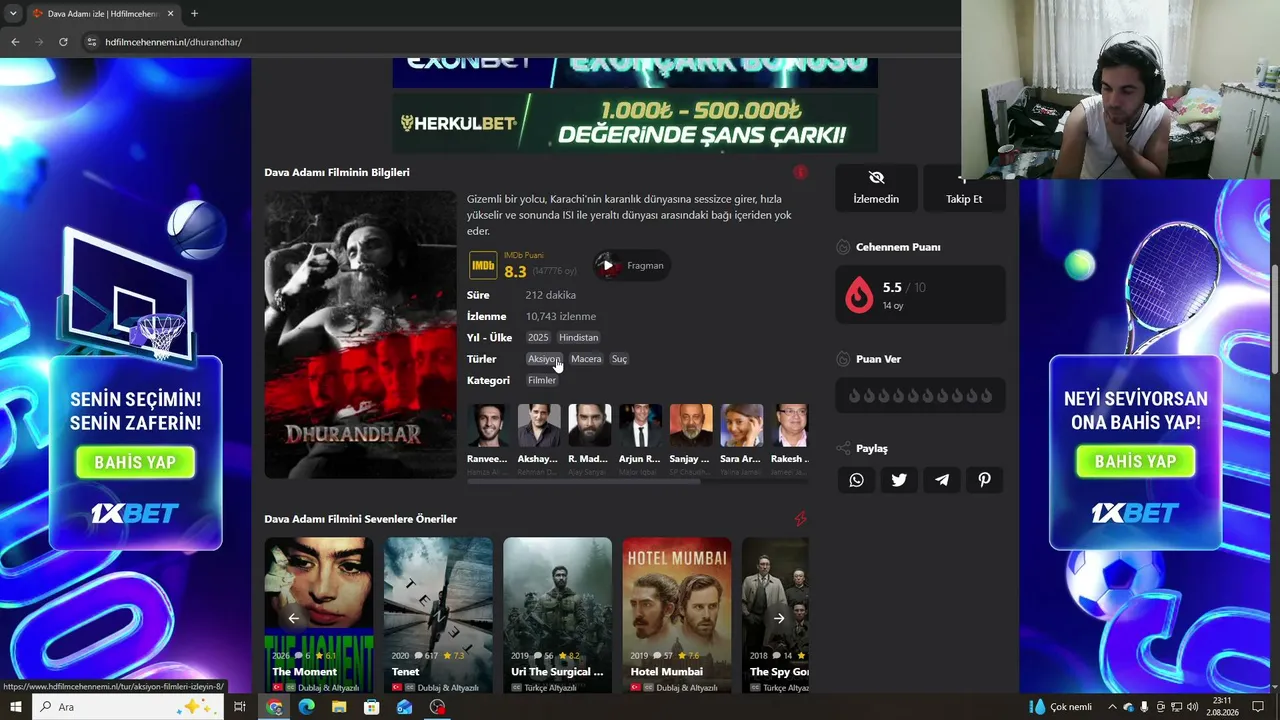Open the Hindistan country tag
Screen dimensions: 1280x720
coord(579,337)
